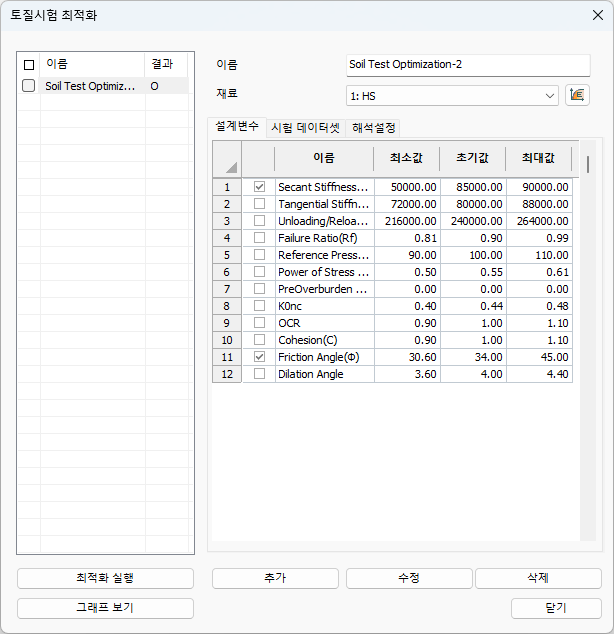Enable the Failure Ratio(Rf) checkbox

pyautogui.click(x=259, y=238)
